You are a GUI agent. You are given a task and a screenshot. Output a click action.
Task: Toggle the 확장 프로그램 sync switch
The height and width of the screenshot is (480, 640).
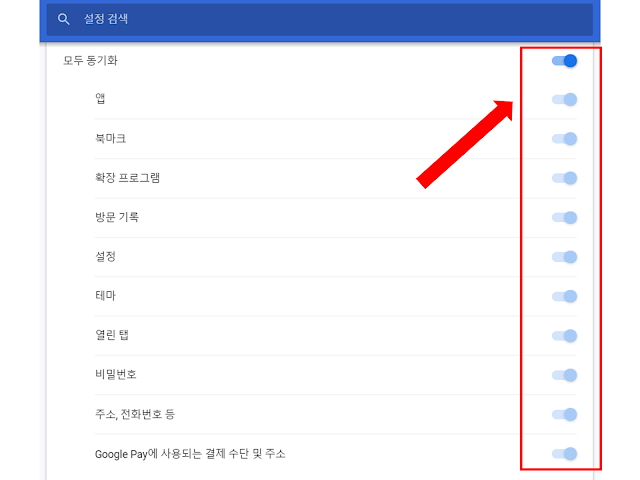(x=564, y=178)
